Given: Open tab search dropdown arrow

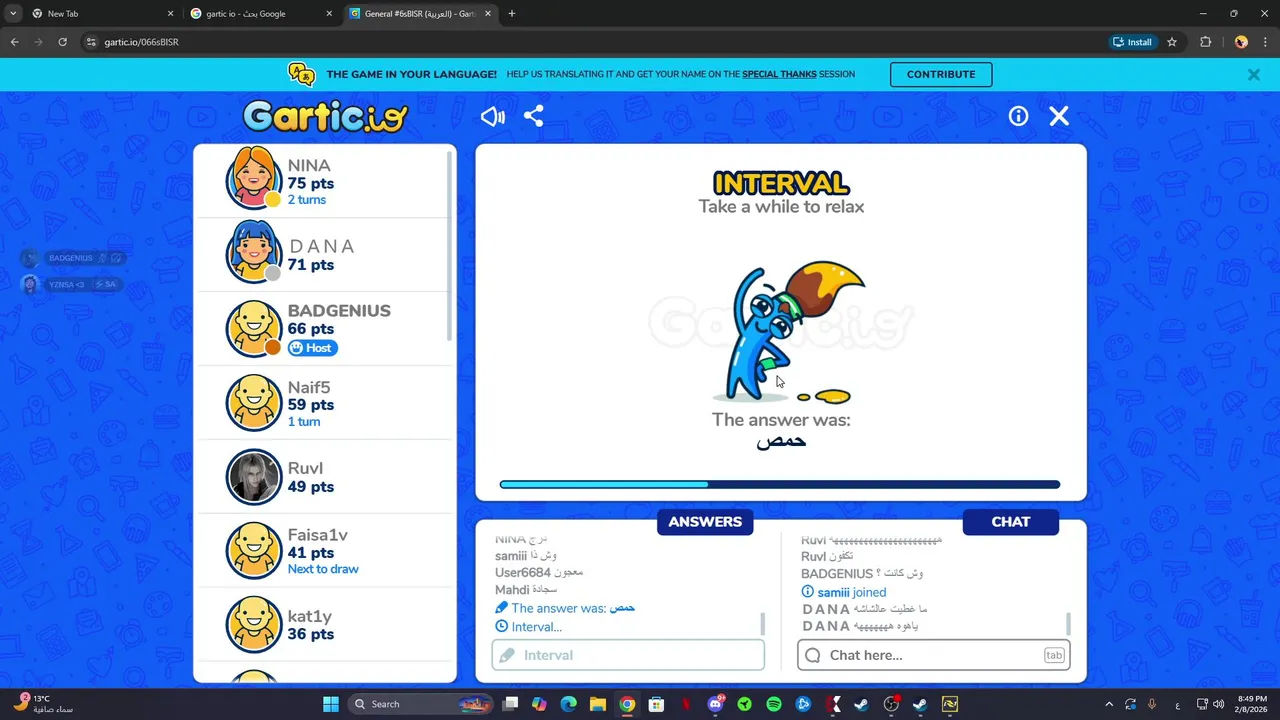Looking at the screenshot, I should click(13, 14).
